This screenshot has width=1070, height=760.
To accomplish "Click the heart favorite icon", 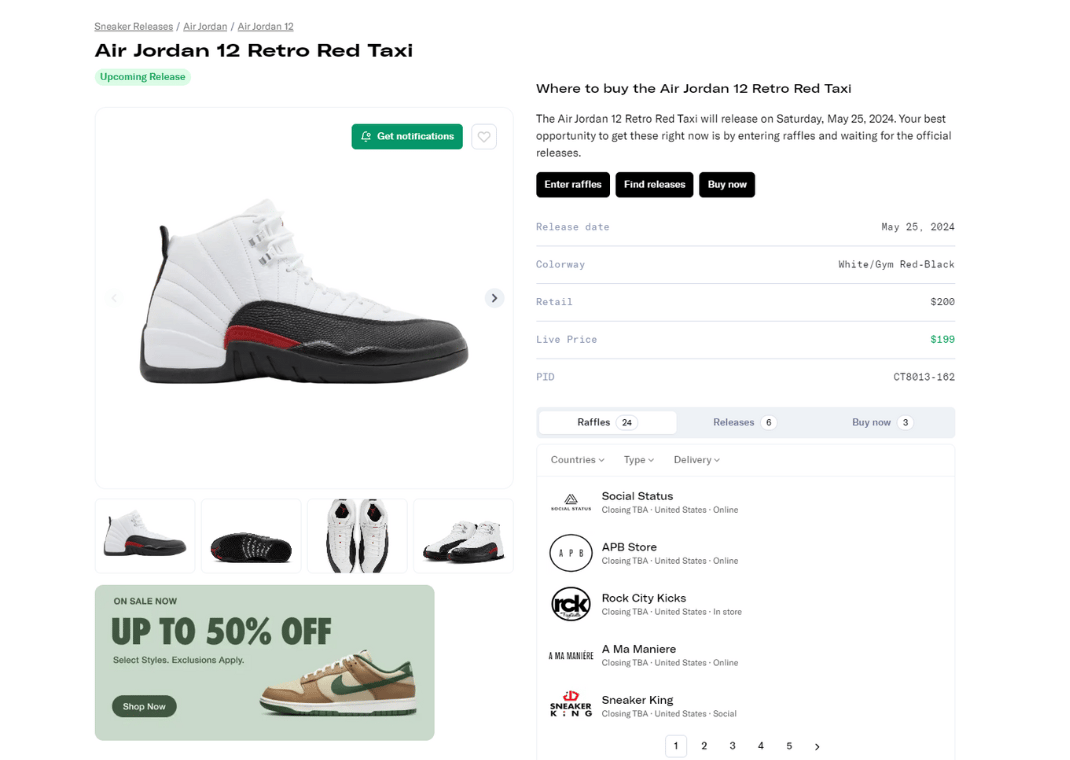I will coord(484,137).
